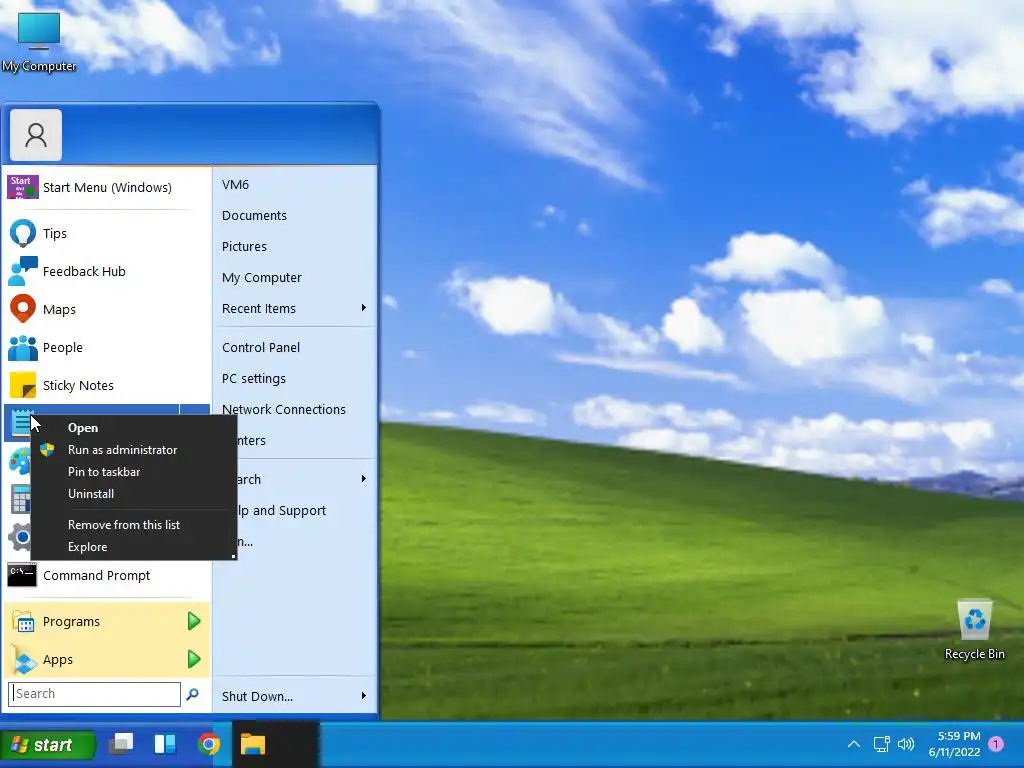Select Run as administrator
Image resolution: width=1024 pixels, height=768 pixels.
coord(134,450)
